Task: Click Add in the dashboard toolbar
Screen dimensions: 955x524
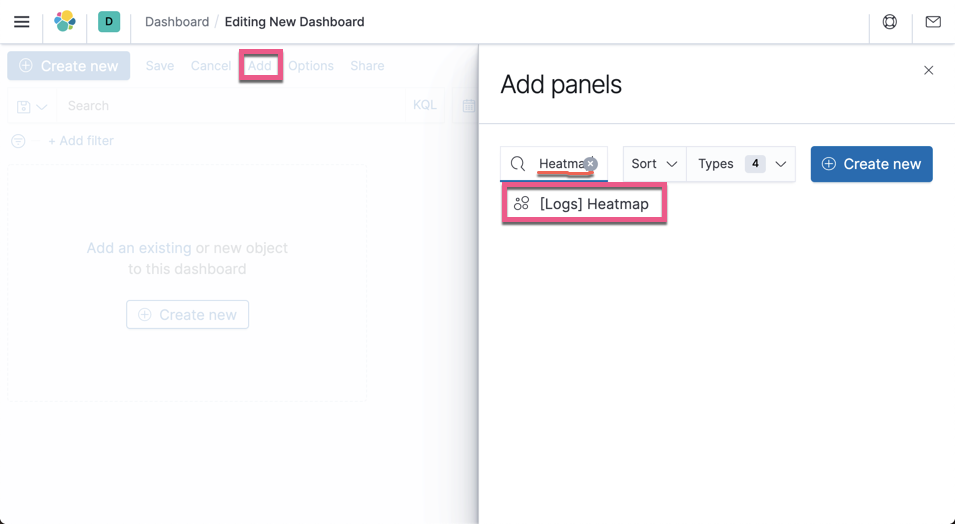Action: click(x=260, y=66)
